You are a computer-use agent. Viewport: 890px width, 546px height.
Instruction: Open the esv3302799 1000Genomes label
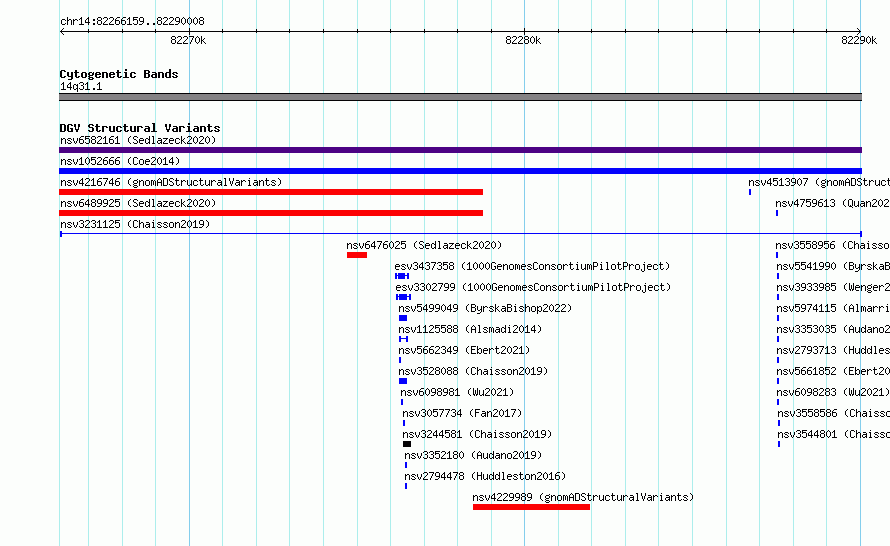click(x=533, y=287)
